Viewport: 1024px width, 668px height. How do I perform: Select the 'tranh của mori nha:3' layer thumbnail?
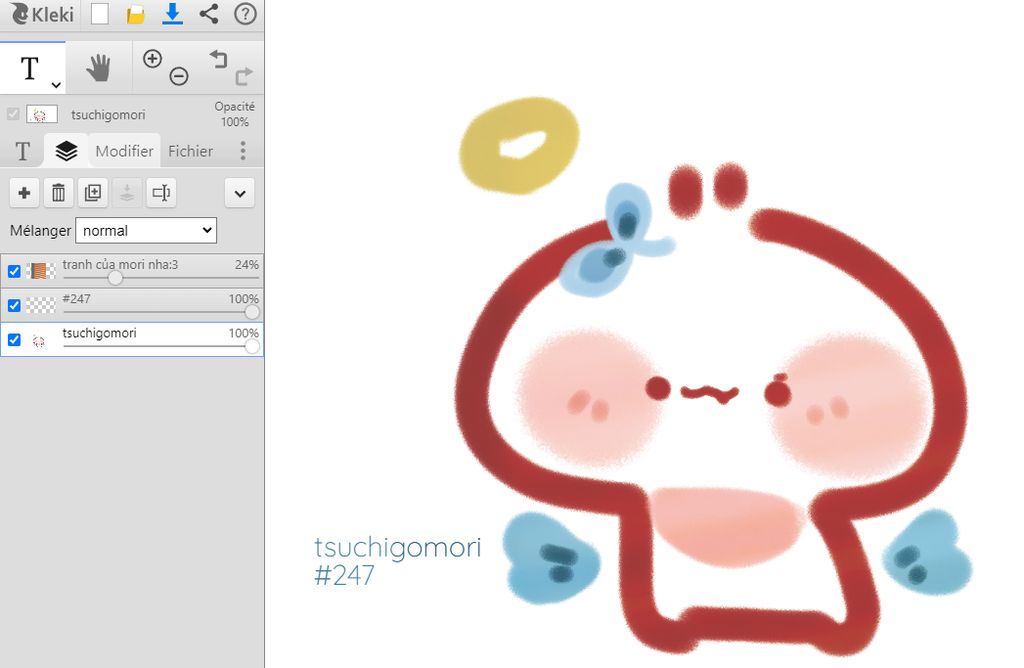[x=40, y=271]
